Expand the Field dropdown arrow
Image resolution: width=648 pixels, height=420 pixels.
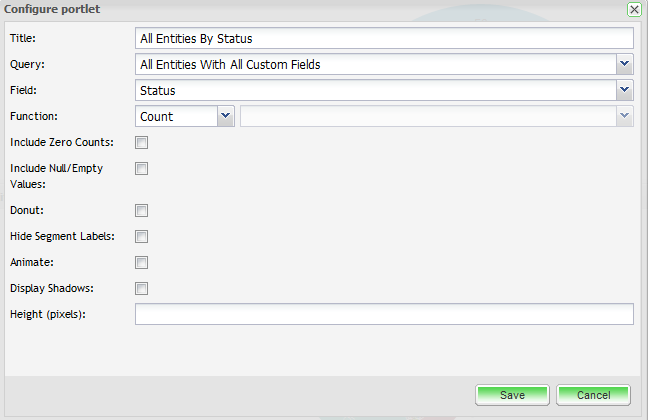coord(625,90)
